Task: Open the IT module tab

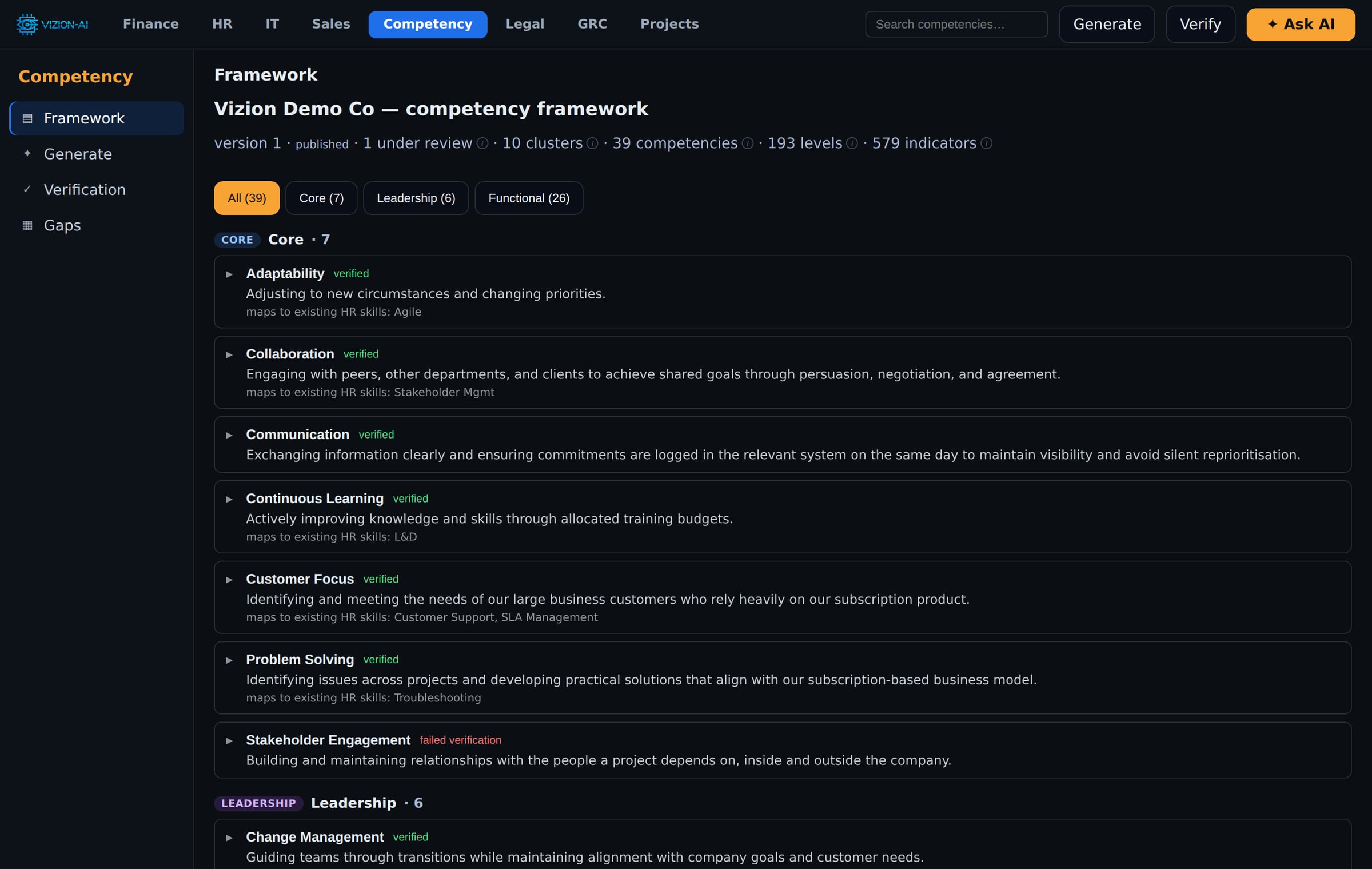Action: 272,24
